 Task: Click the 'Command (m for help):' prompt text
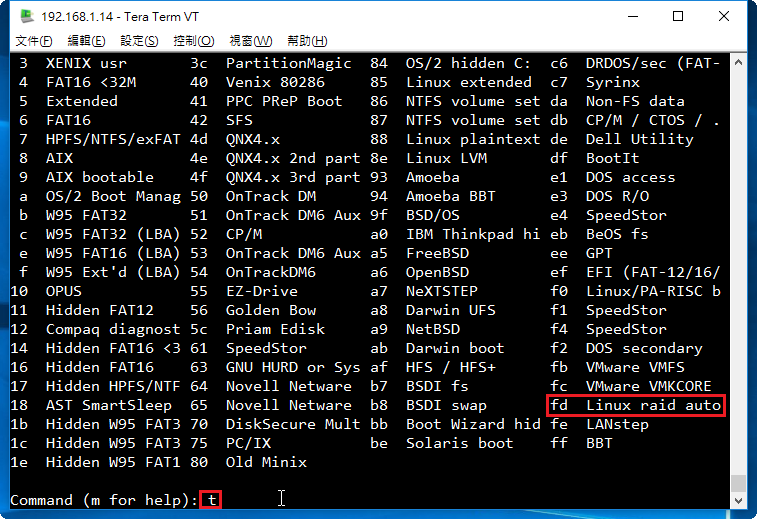coord(104,500)
